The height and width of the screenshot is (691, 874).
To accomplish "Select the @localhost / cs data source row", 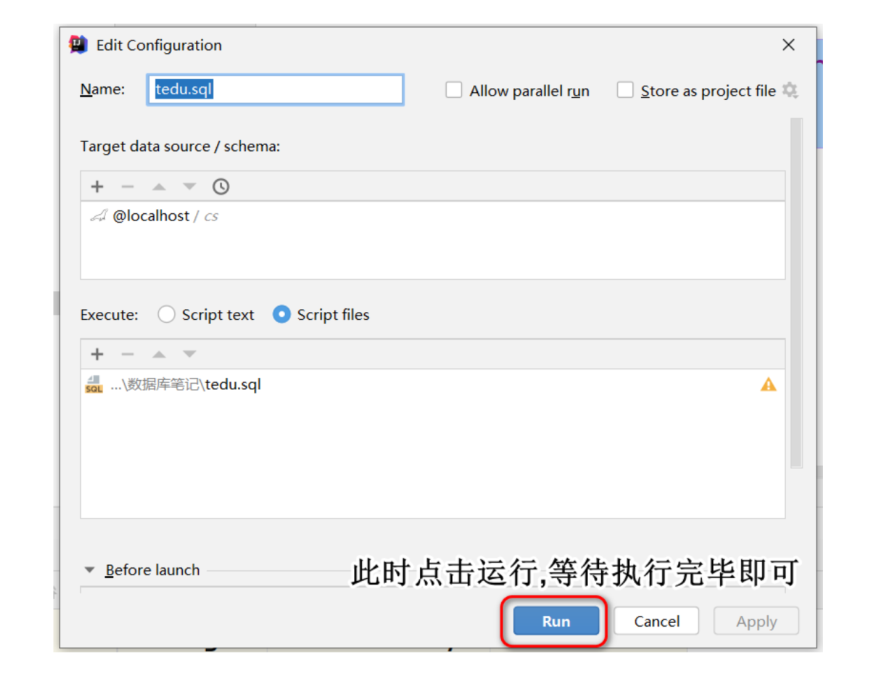I will coord(433,216).
